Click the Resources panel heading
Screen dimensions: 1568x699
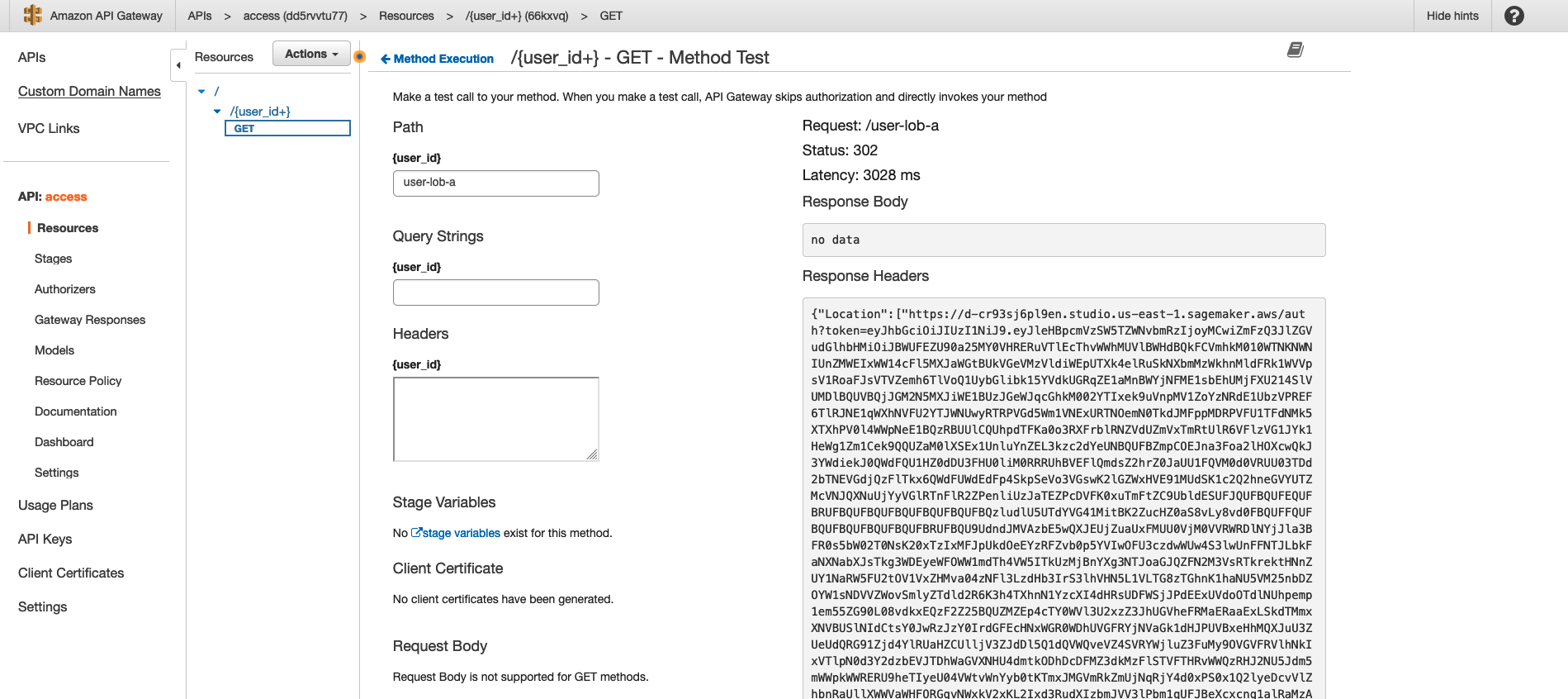point(224,57)
